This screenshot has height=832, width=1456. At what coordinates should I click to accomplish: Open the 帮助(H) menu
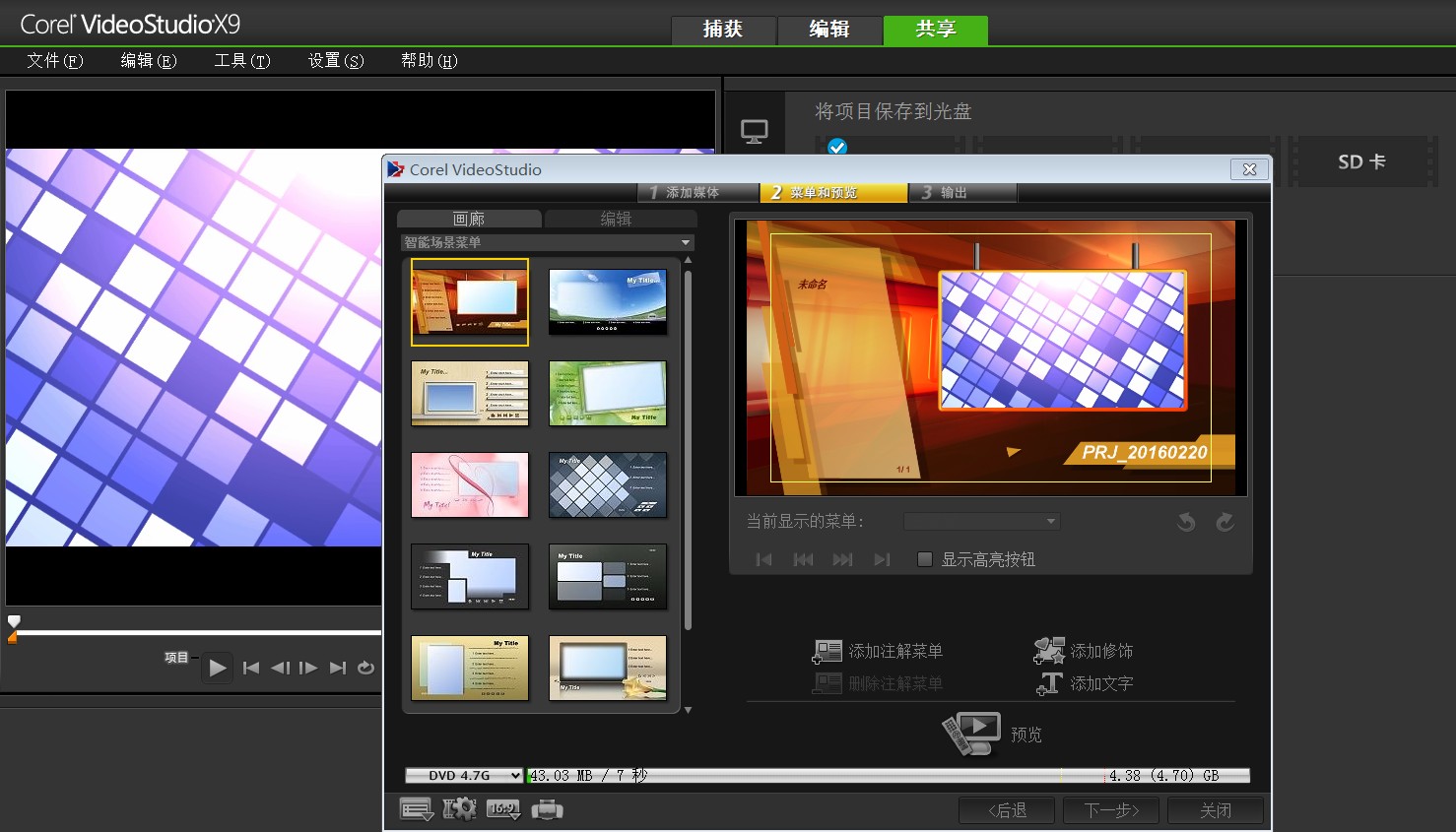click(430, 61)
